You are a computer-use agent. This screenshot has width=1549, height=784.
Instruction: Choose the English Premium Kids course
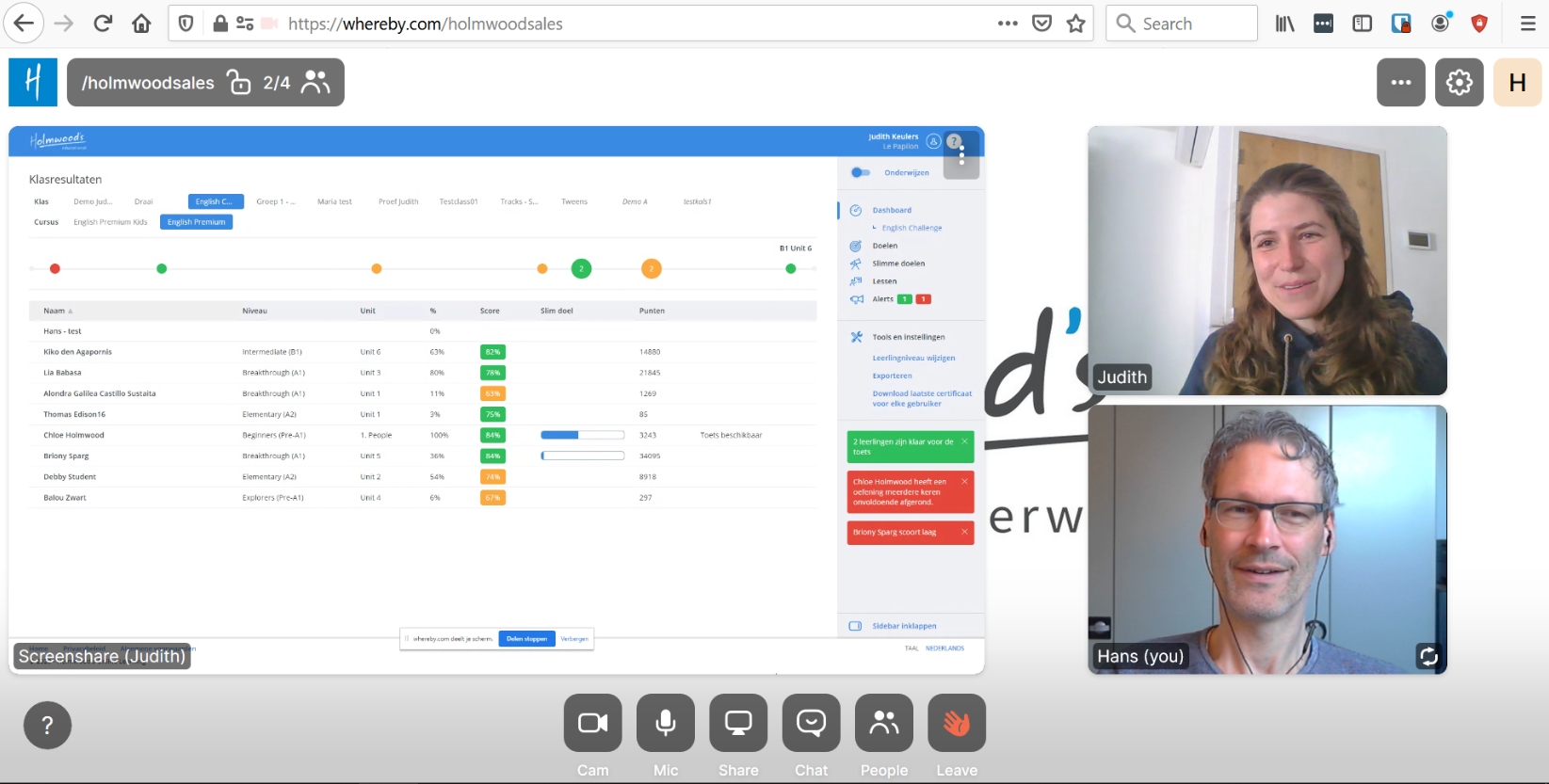(110, 222)
